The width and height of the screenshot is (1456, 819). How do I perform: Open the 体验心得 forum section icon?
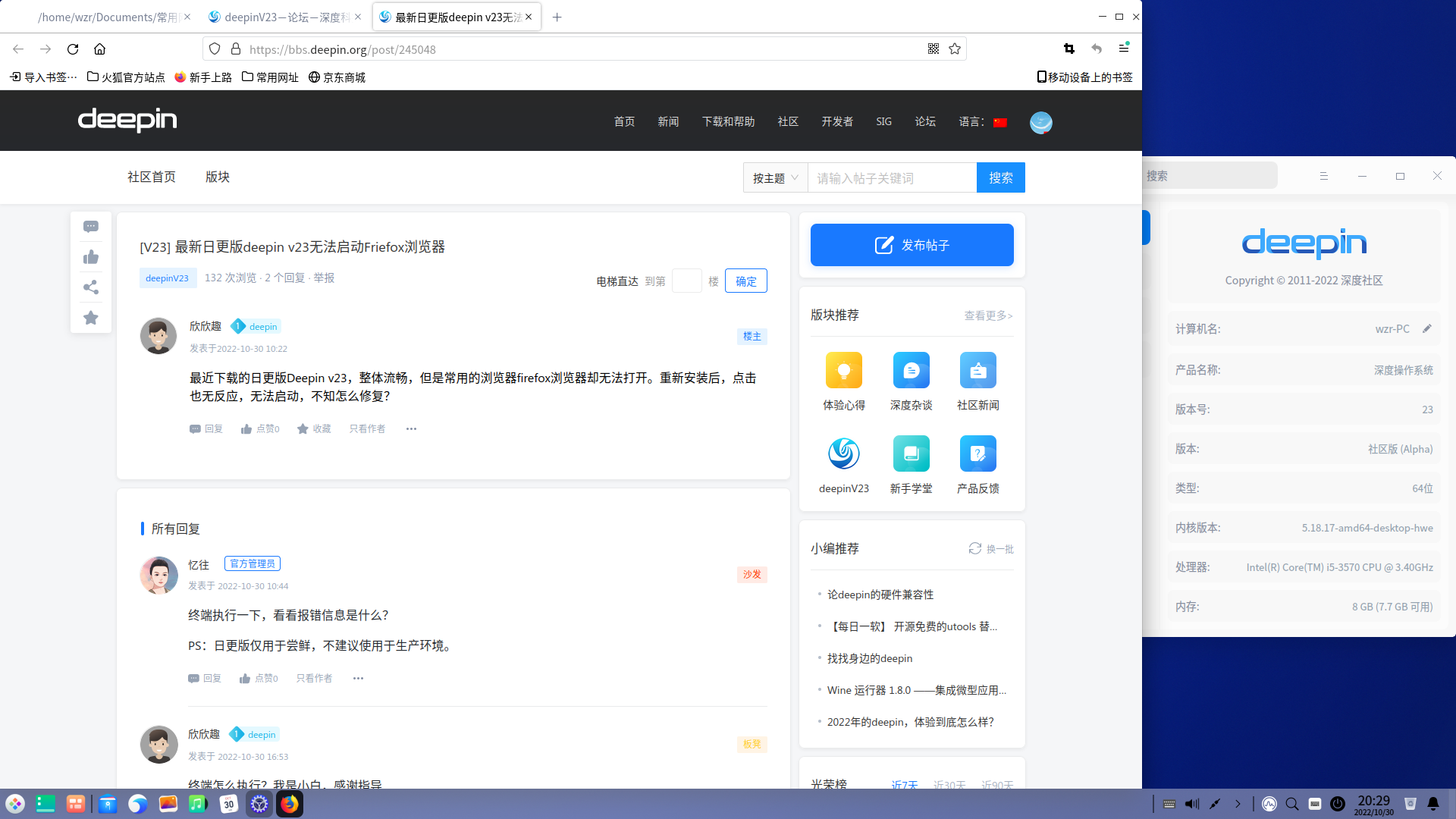[843, 370]
